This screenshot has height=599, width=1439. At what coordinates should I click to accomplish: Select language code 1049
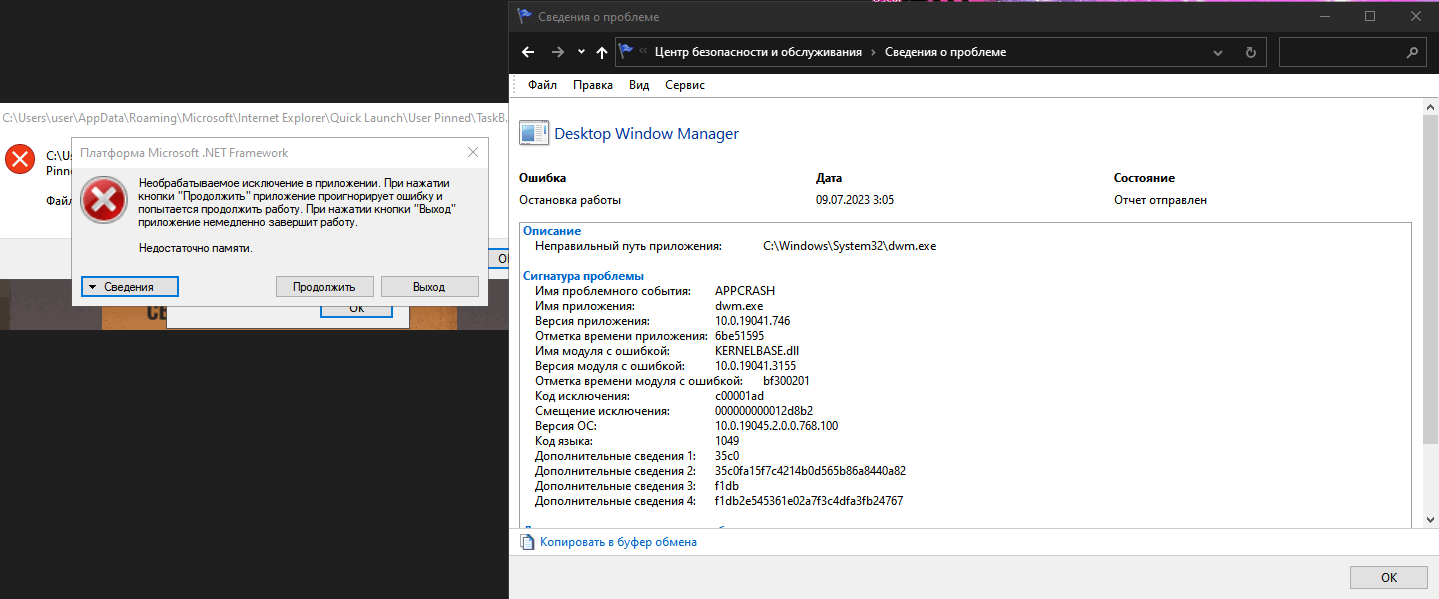pyautogui.click(x=727, y=441)
